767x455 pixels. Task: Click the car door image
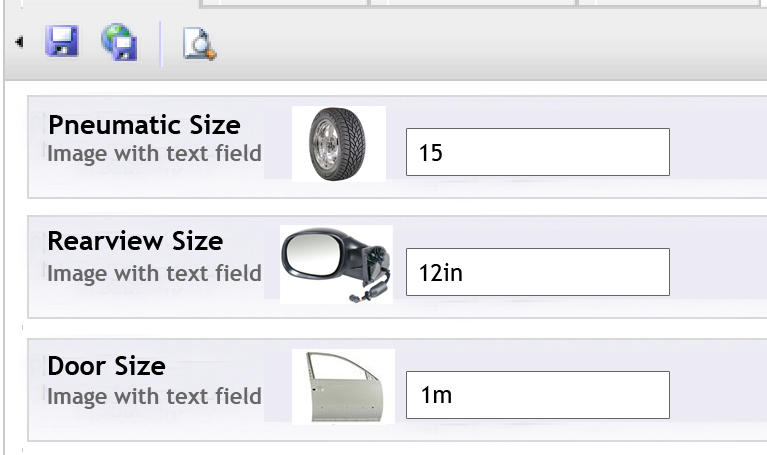click(343, 386)
